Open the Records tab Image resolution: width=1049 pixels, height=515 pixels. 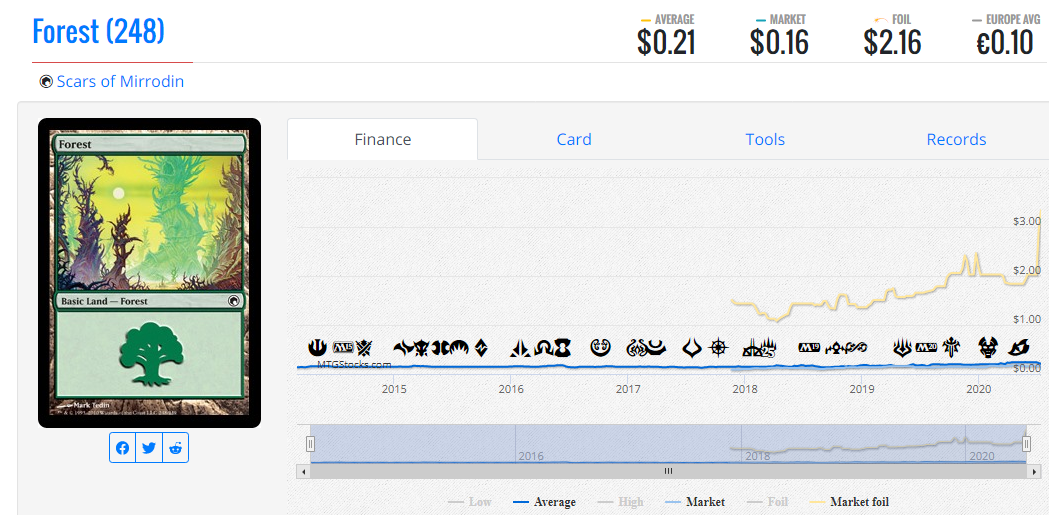[x=956, y=139]
